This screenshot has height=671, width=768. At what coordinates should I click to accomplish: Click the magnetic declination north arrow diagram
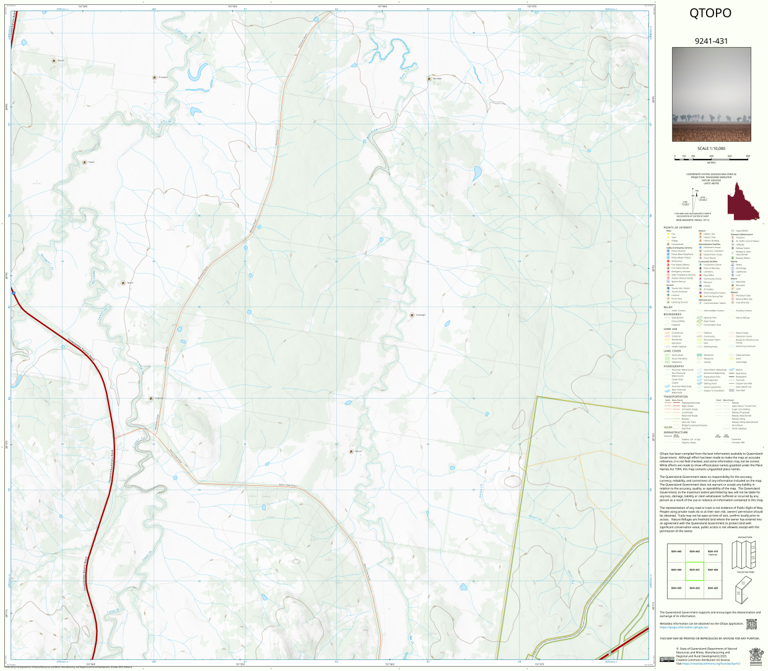(694, 200)
